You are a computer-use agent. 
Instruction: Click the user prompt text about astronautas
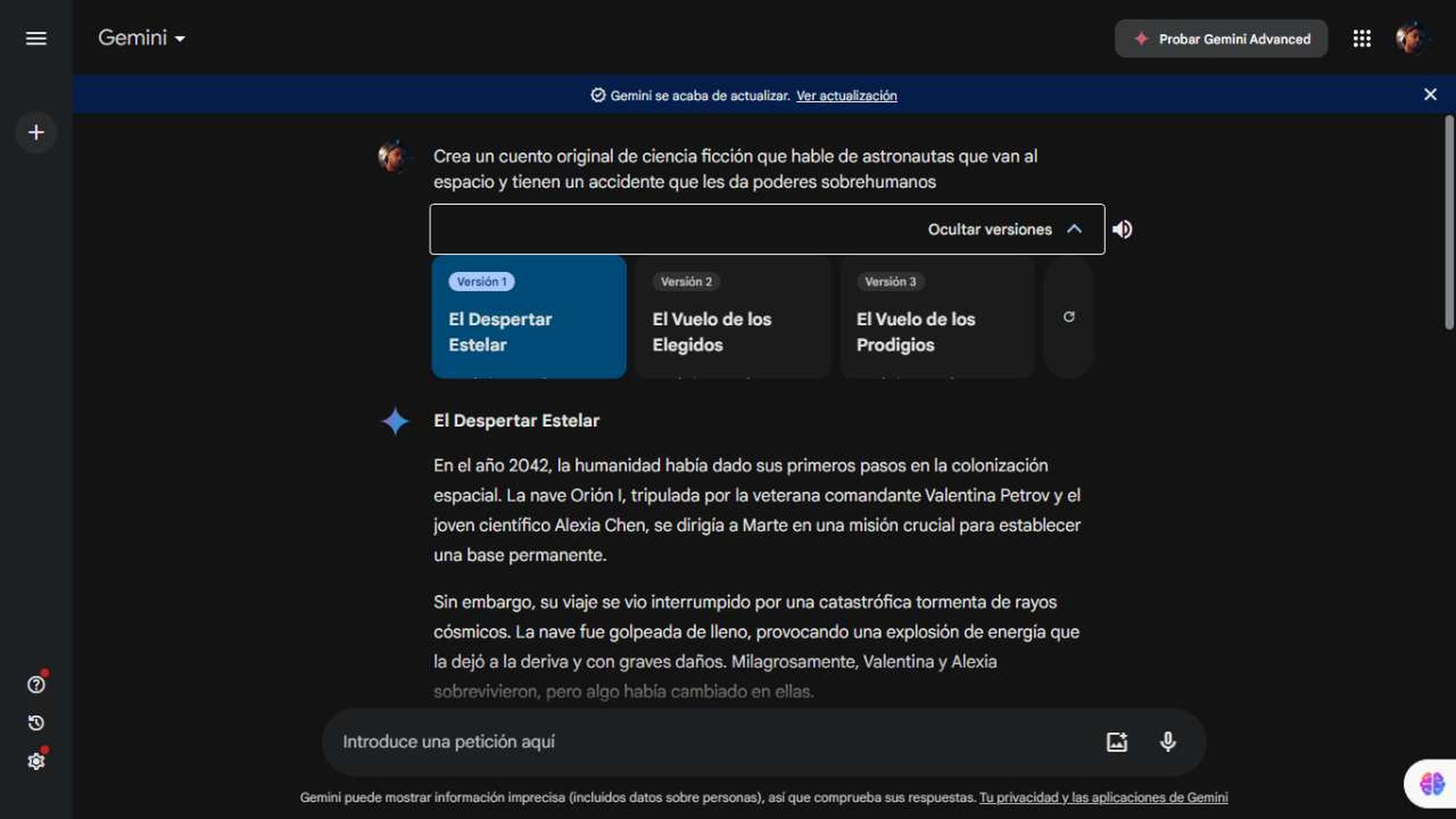[x=735, y=168]
